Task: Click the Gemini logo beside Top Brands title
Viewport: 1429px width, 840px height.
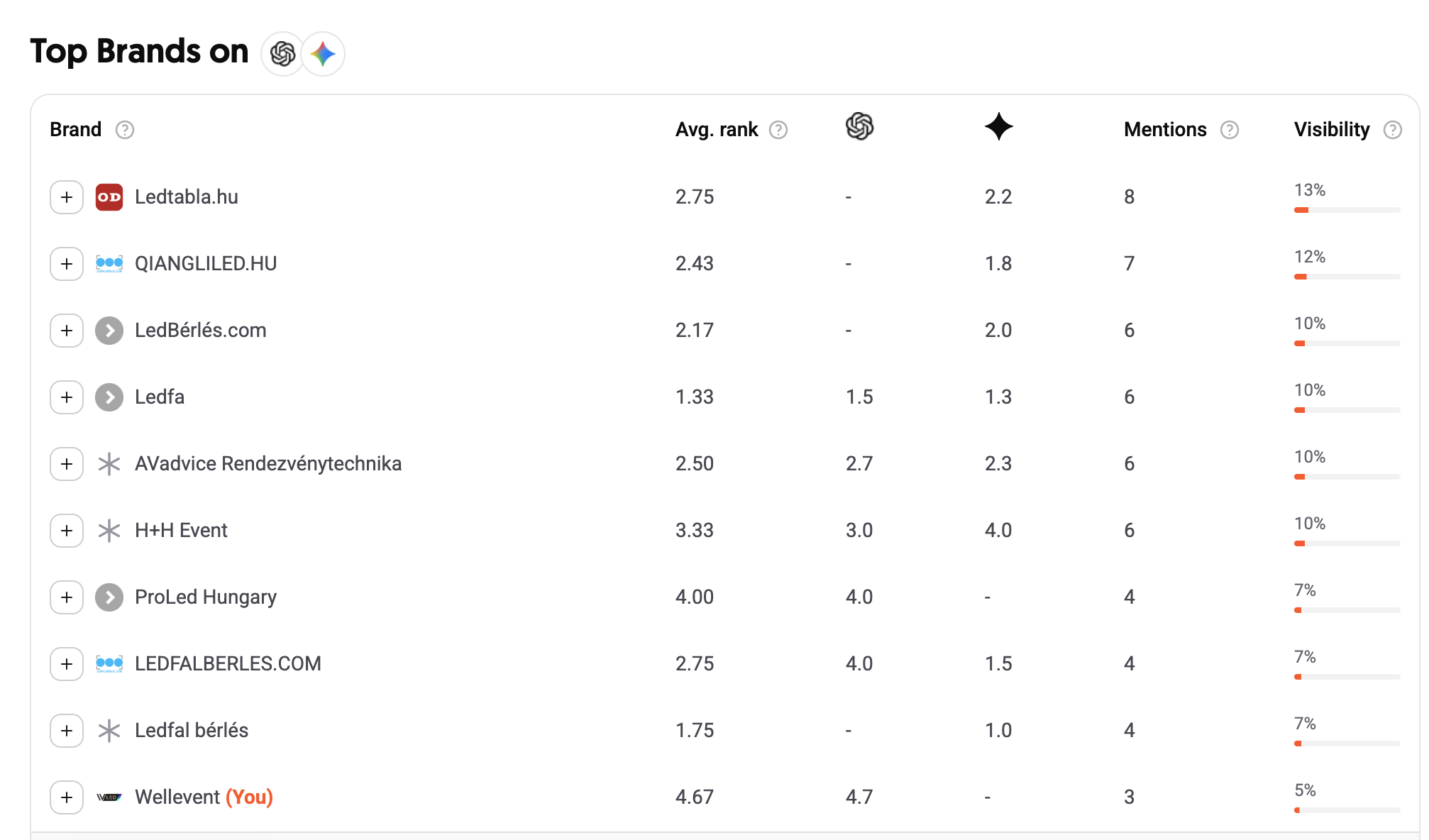Action: point(324,54)
